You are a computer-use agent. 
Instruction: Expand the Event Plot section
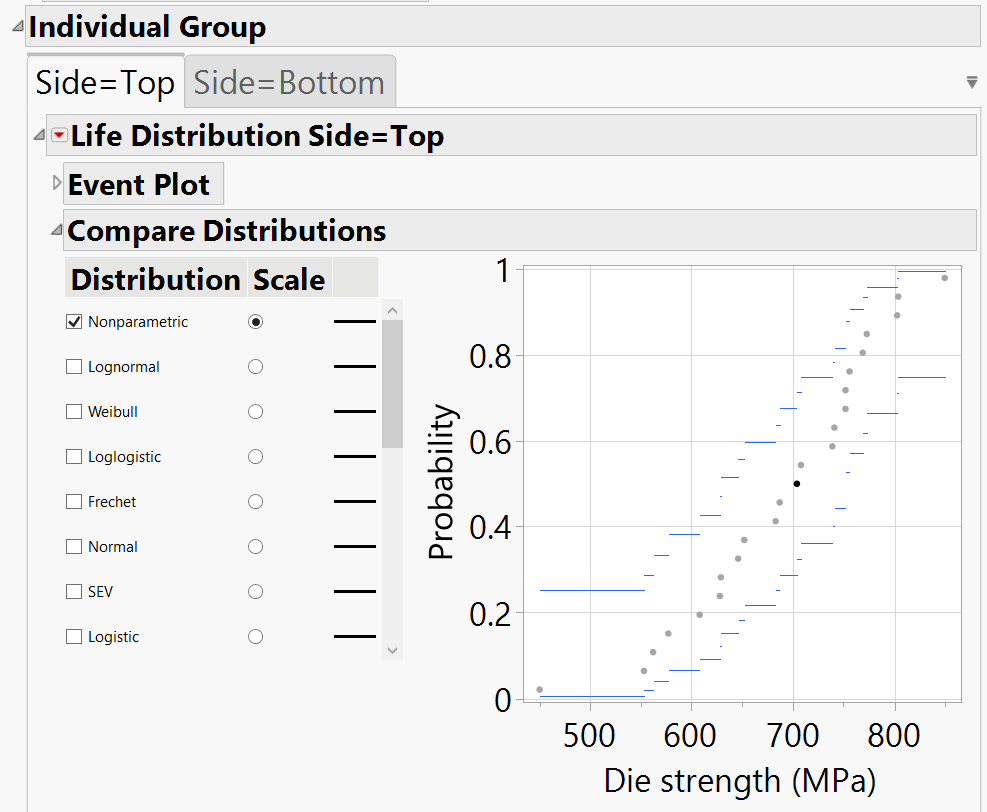point(56,184)
